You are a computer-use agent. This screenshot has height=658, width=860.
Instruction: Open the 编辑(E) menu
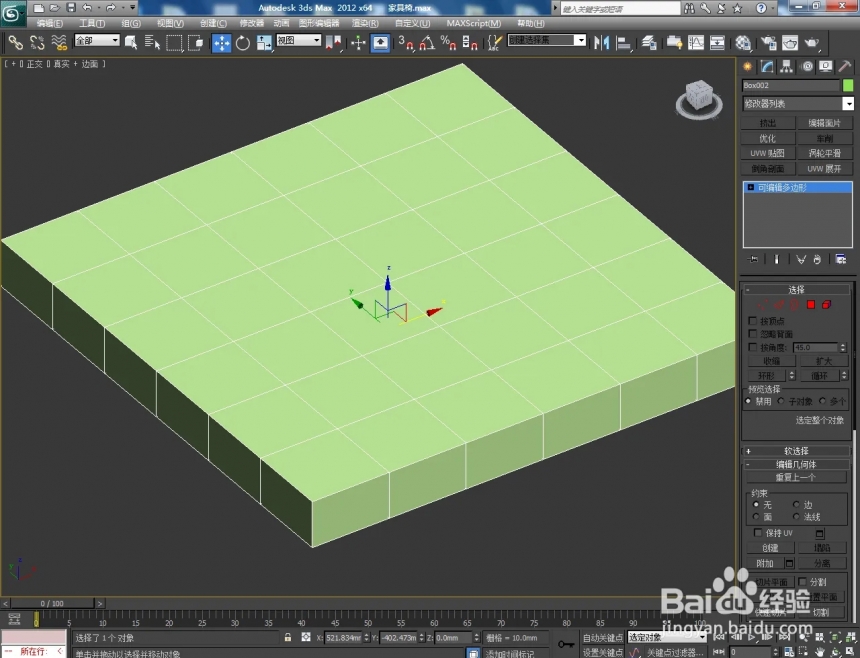pos(49,23)
